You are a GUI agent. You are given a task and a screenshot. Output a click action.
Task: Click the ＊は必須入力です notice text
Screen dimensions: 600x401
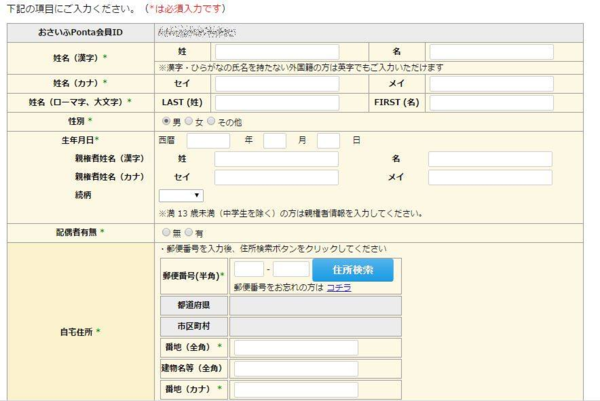(x=187, y=8)
